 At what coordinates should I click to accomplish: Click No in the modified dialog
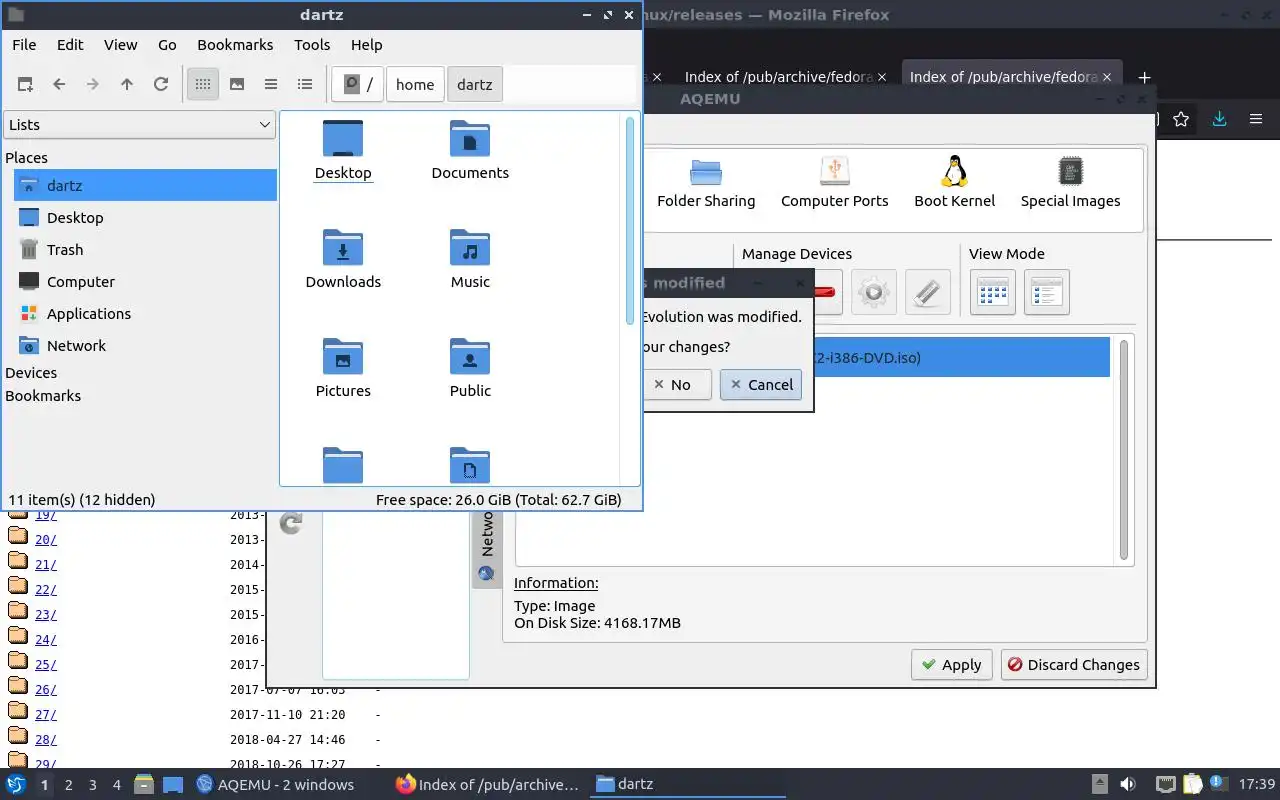click(677, 385)
